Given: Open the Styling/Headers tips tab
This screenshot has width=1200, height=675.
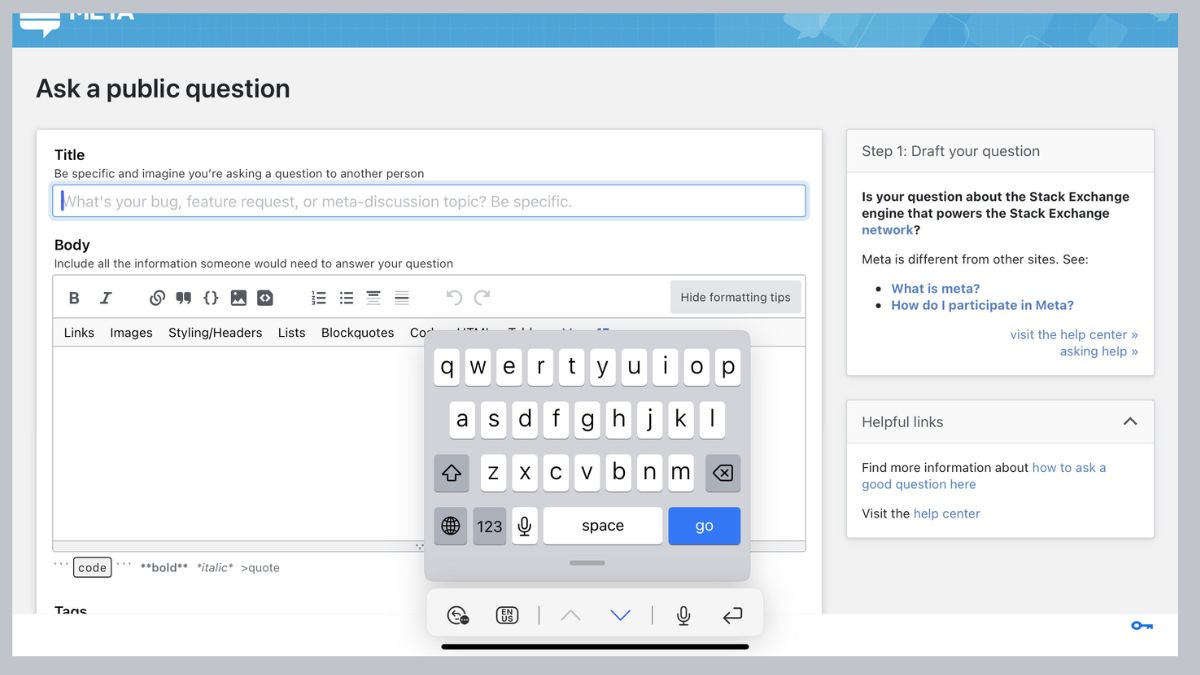Looking at the screenshot, I should [x=215, y=333].
